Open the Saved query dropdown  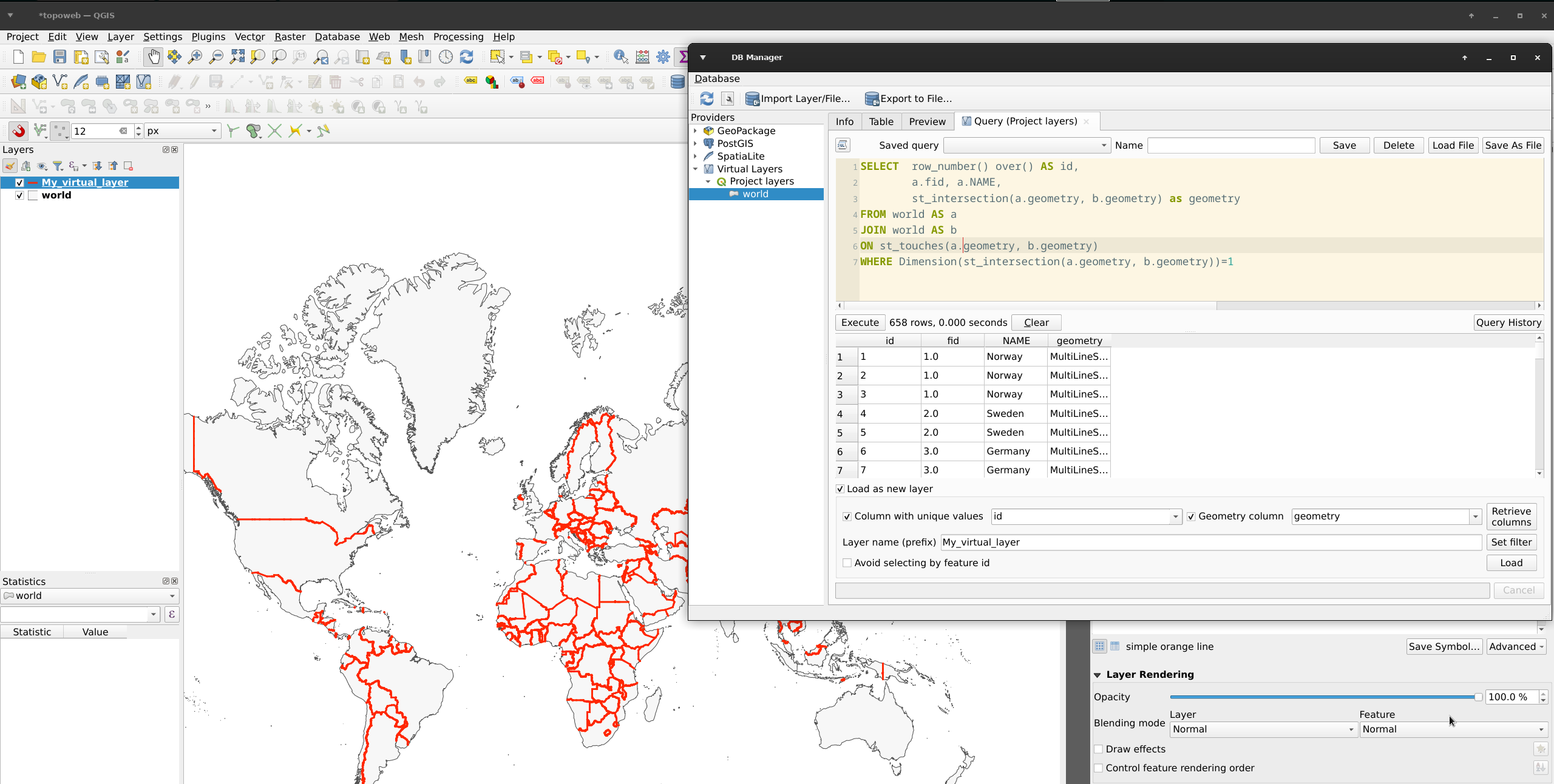1027,146
